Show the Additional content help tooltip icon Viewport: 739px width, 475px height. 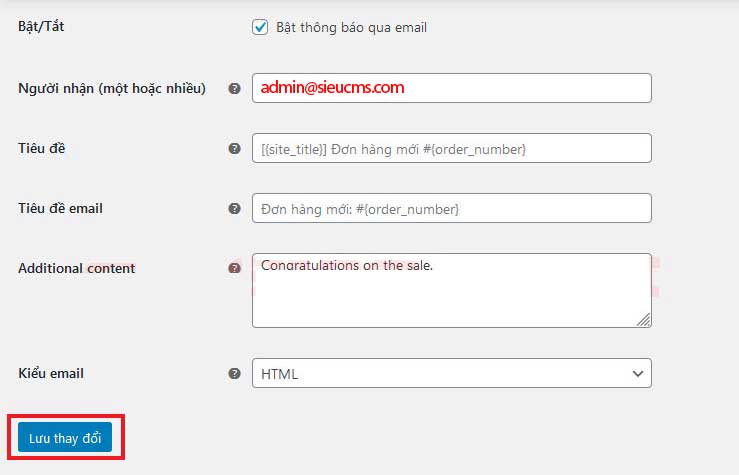234,268
